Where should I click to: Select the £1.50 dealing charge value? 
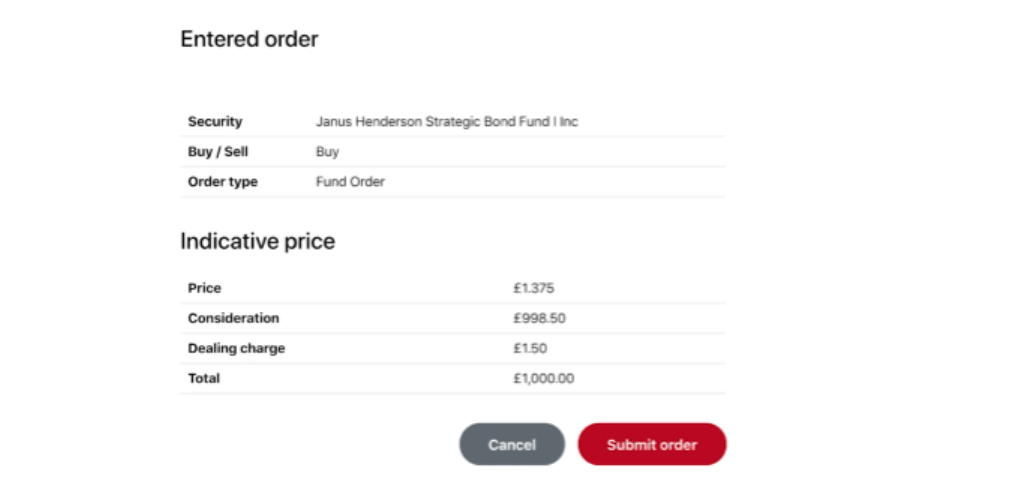click(530, 348)
